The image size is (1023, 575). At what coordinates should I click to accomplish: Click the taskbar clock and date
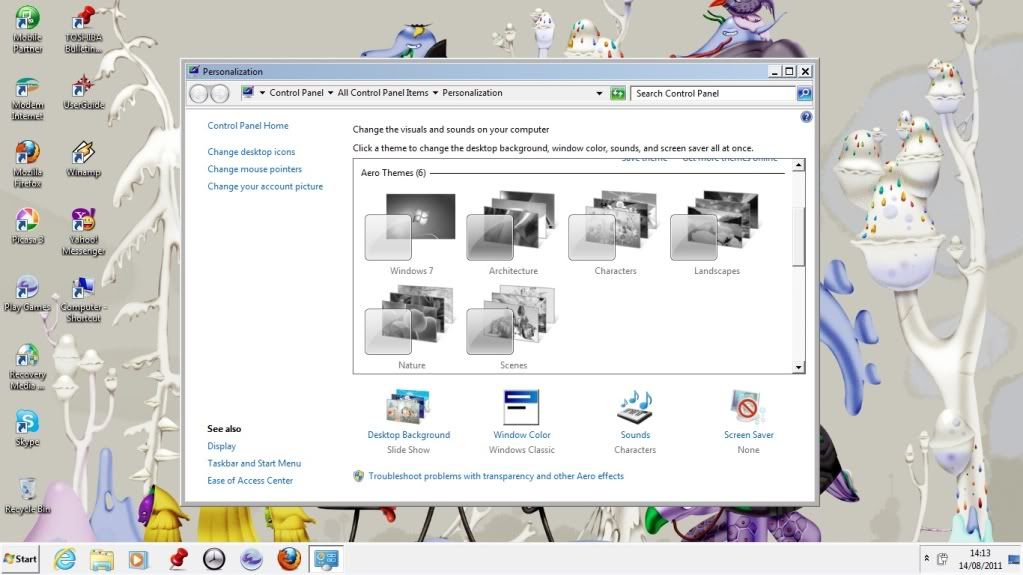[980, 559]
